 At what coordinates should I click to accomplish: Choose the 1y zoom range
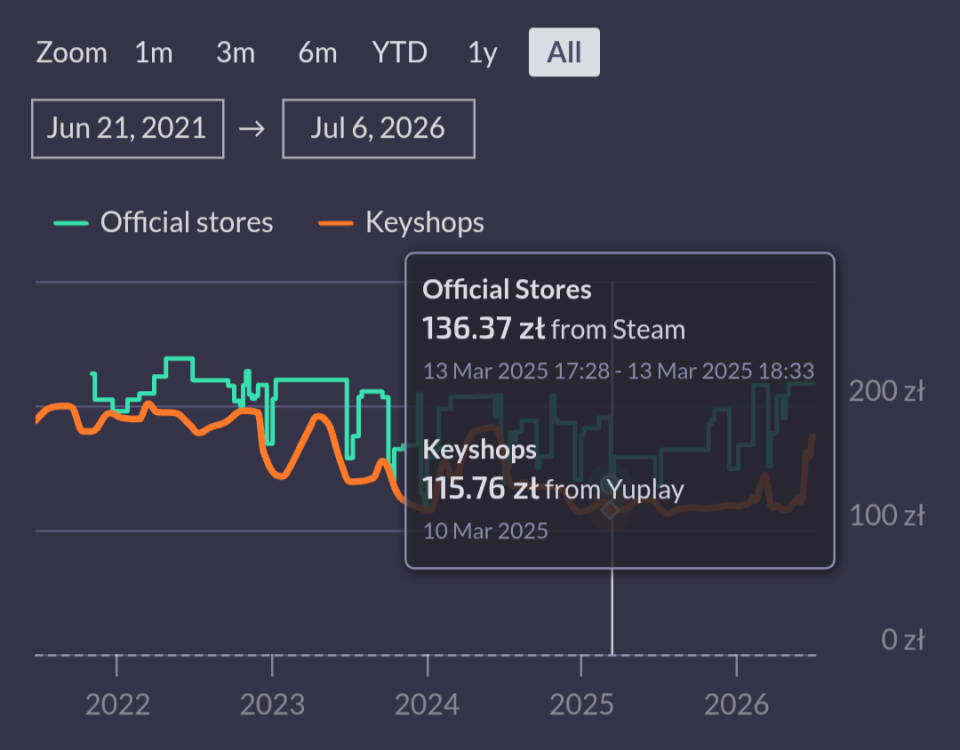pos(482,53)
